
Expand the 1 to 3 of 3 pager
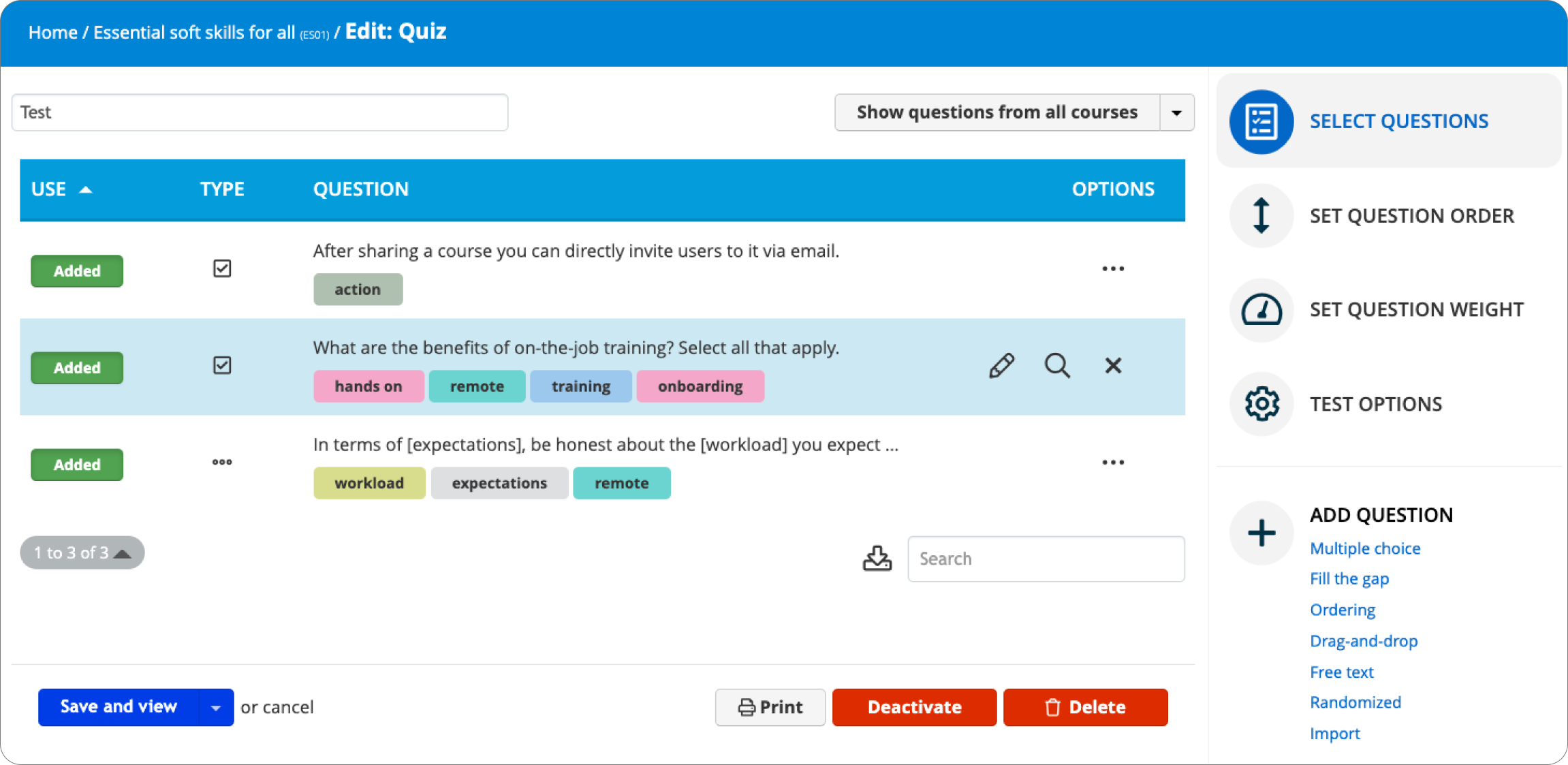pos(82,552)
